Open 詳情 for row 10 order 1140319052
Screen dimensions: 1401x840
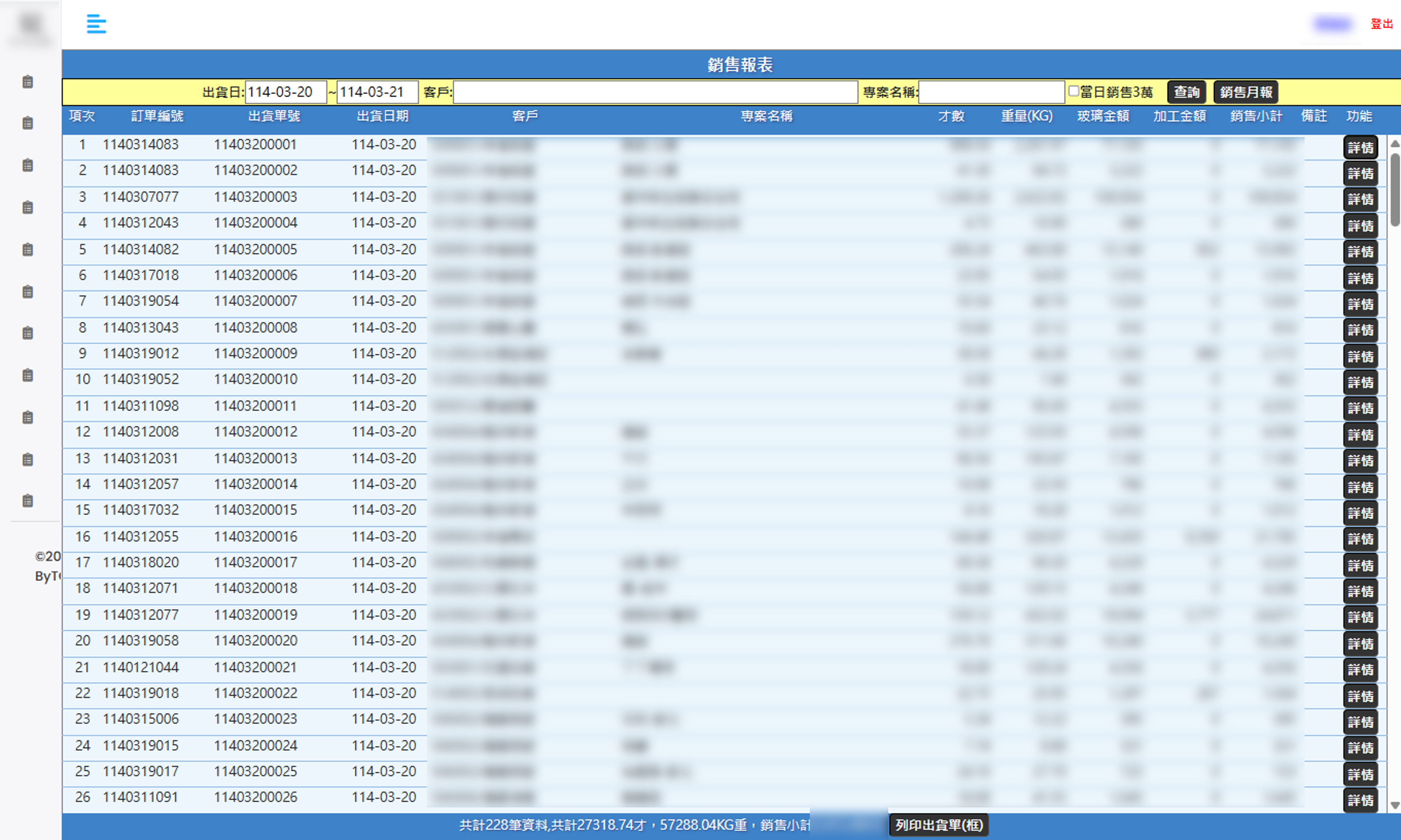[x=1360, y=382]
